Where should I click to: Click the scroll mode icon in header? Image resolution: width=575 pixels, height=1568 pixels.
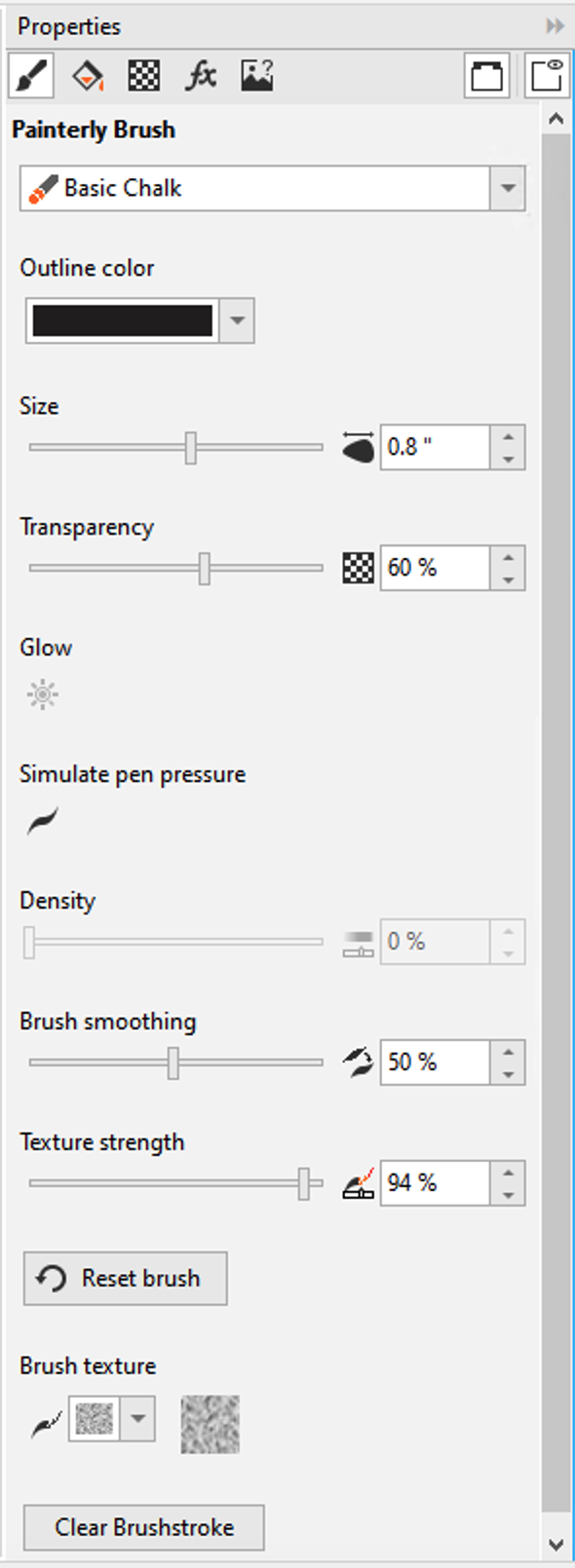click(x=487, y=76)
